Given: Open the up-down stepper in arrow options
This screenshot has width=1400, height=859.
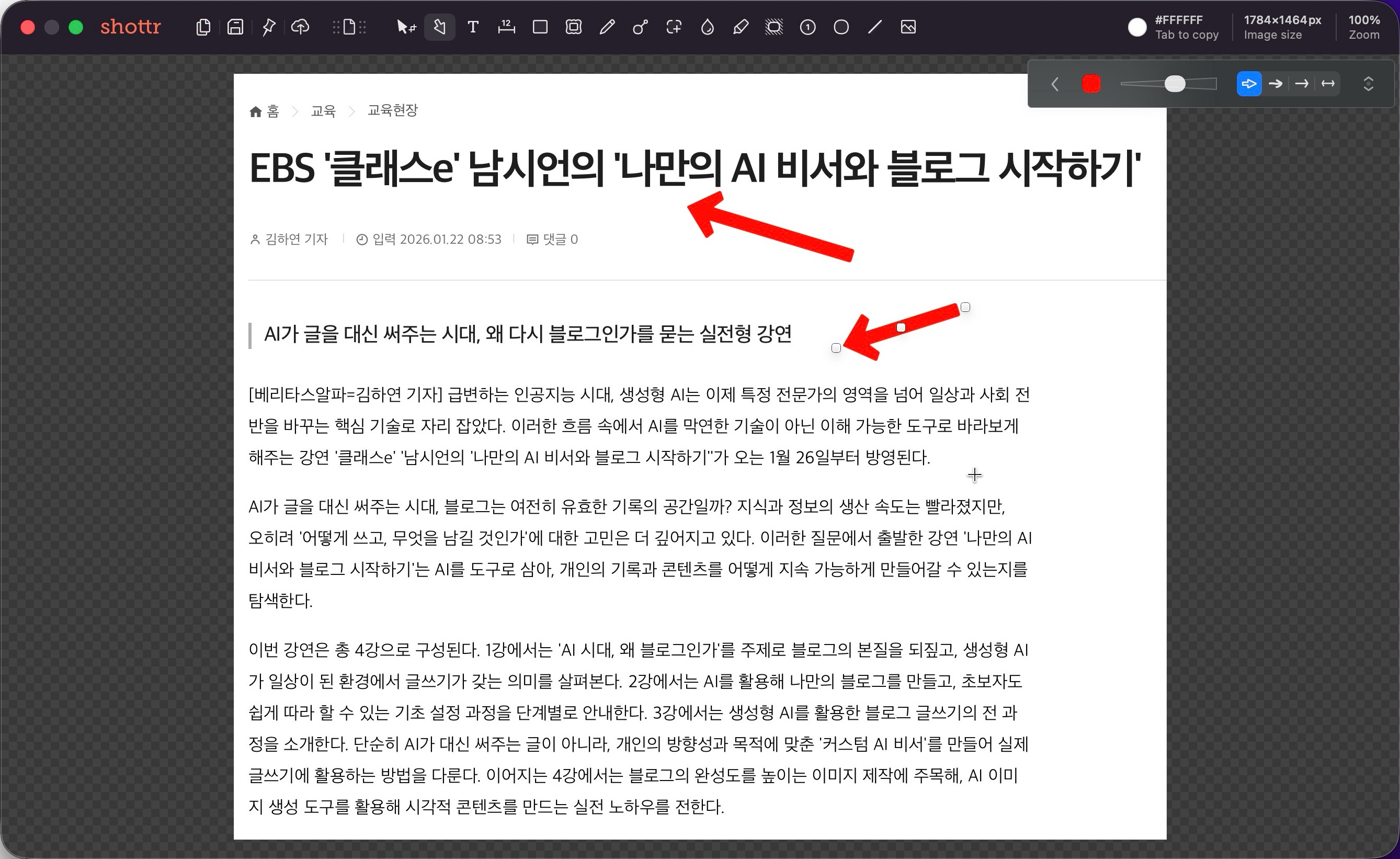Looking at the screenshot, I should point(1368,84).
